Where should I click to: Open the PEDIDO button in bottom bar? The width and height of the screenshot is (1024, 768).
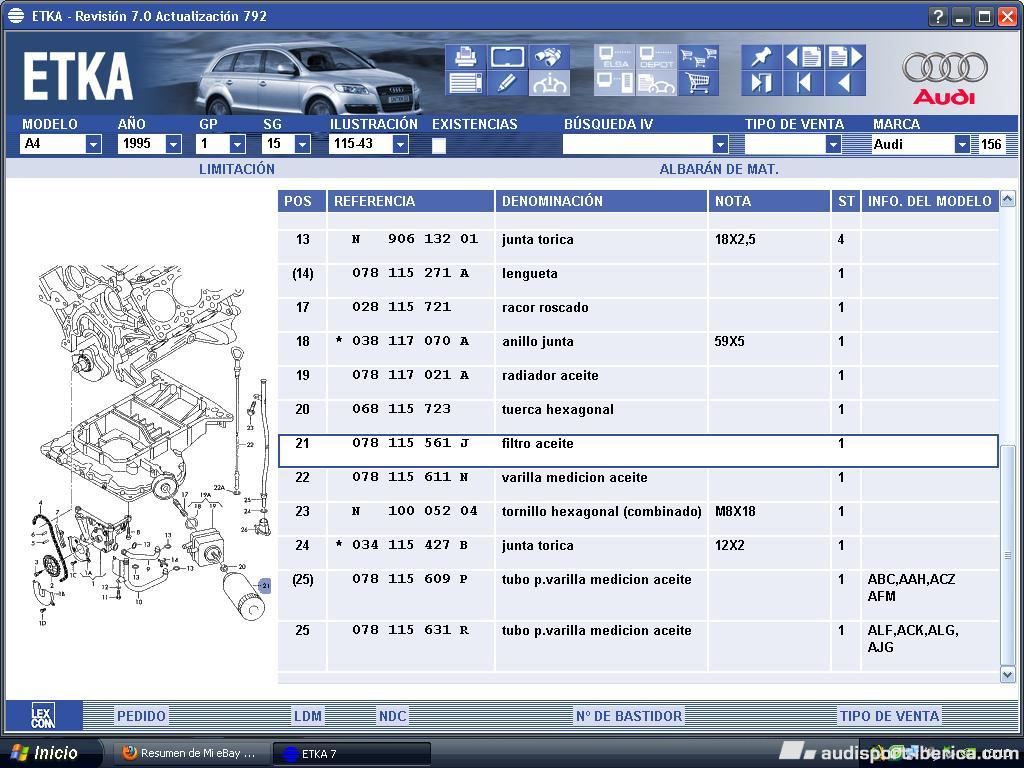point(141,716)
